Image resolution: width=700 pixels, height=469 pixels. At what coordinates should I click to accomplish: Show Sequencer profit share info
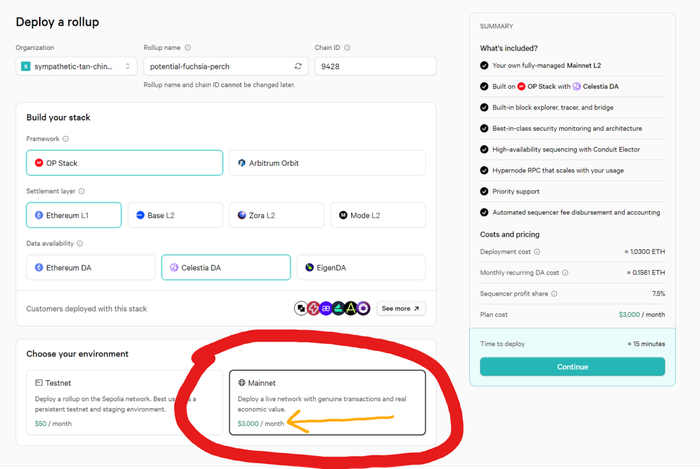(554, 294)
